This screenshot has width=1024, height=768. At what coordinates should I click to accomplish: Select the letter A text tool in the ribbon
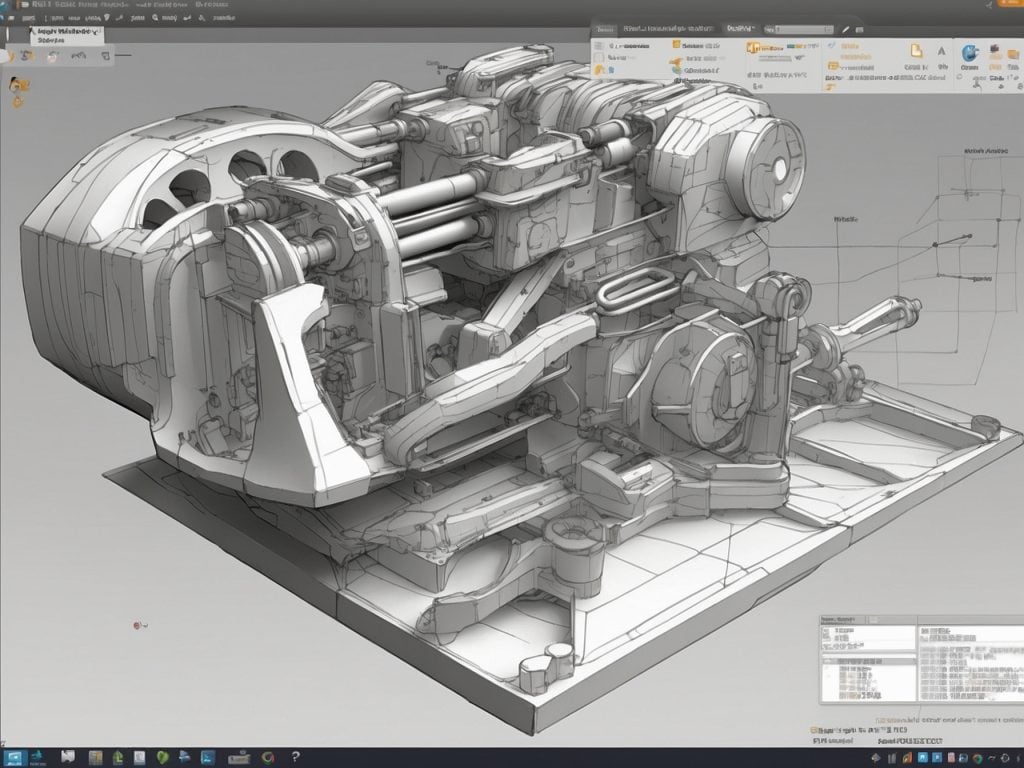[x=941, y=51]
